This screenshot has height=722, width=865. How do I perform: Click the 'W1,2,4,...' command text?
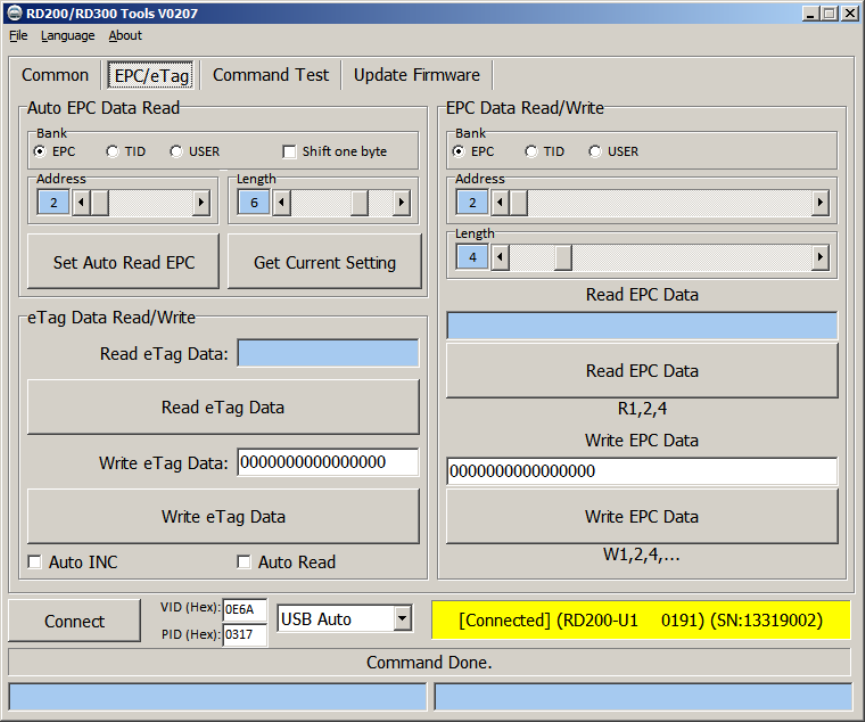[642, 554]
